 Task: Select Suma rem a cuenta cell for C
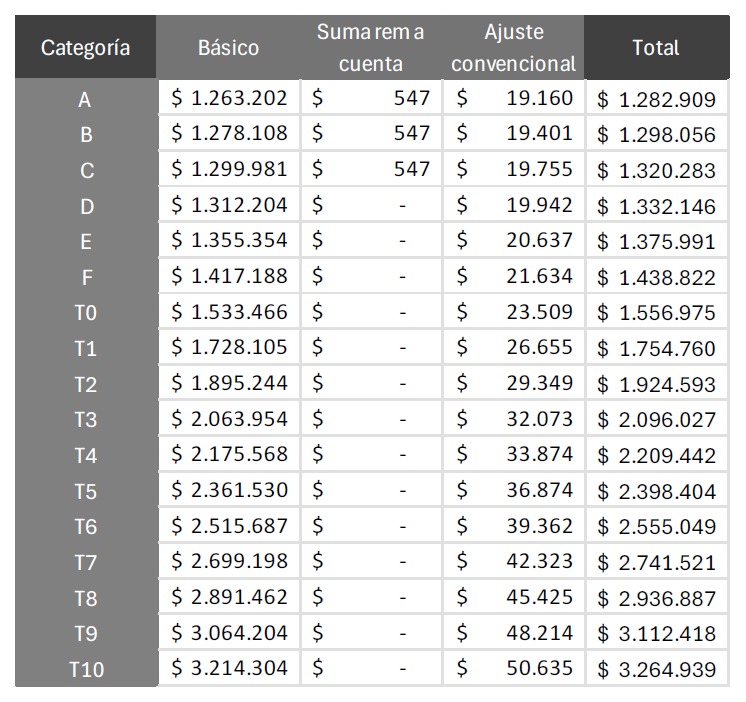[371, 169]
